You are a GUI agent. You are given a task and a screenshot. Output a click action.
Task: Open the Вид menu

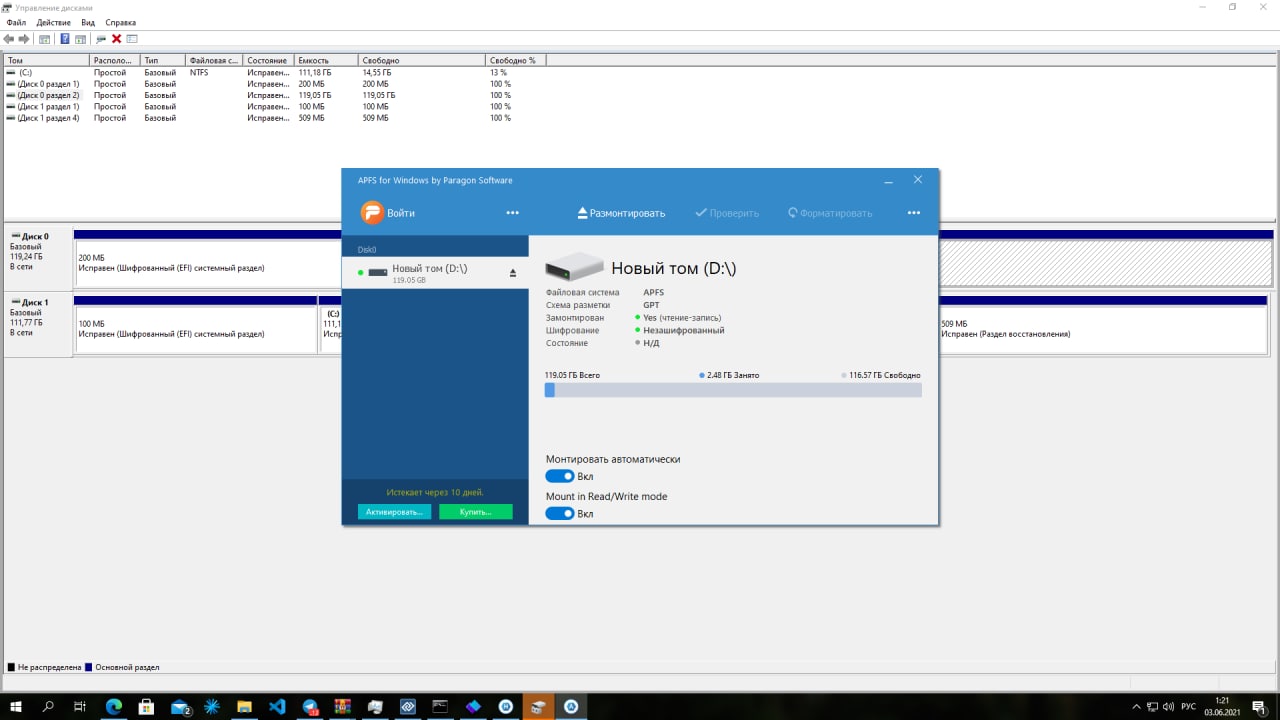pyautogui.click(x=88, y=22)
